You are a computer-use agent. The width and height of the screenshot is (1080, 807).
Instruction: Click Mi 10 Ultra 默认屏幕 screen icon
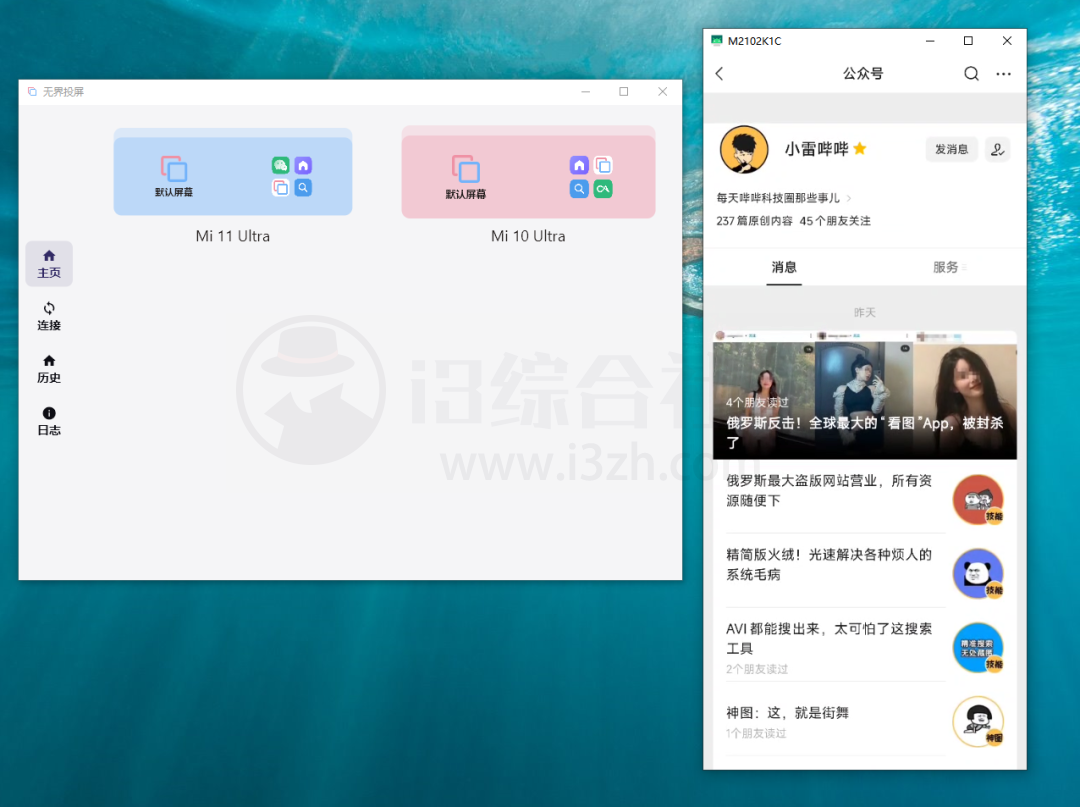tap(466, 177)
